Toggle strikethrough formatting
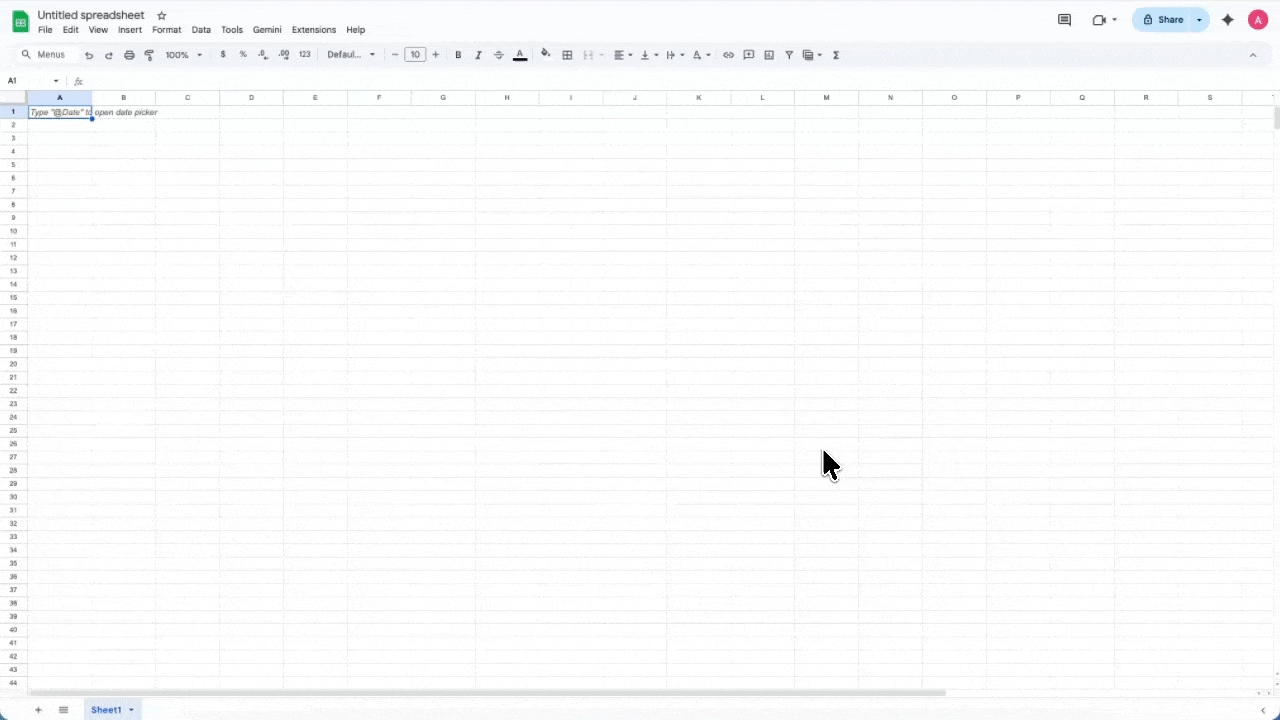Screen dimensions: 1280x720 [498, 55]
